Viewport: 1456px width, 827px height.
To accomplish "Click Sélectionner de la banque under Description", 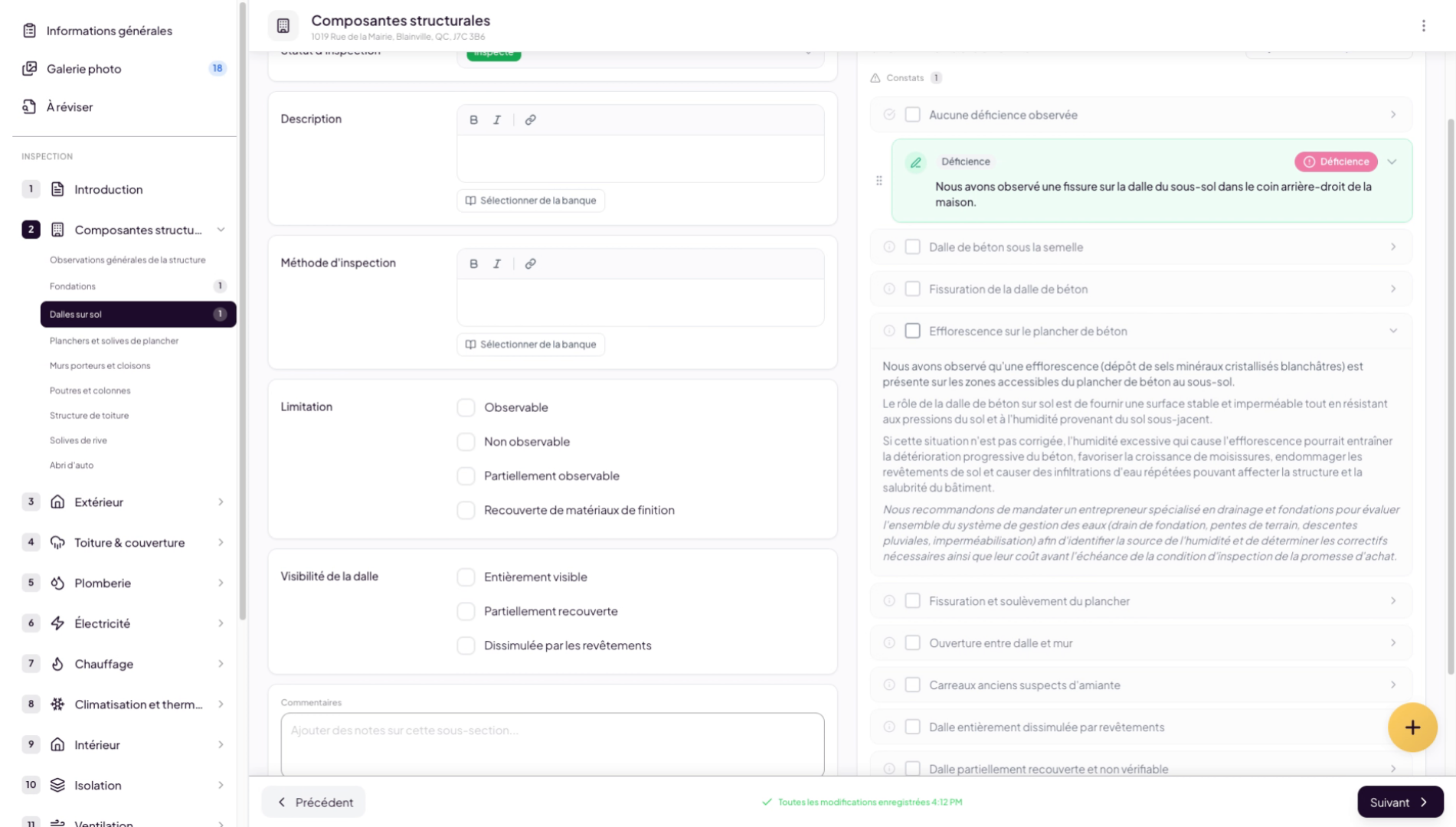I will coord(531,201).
